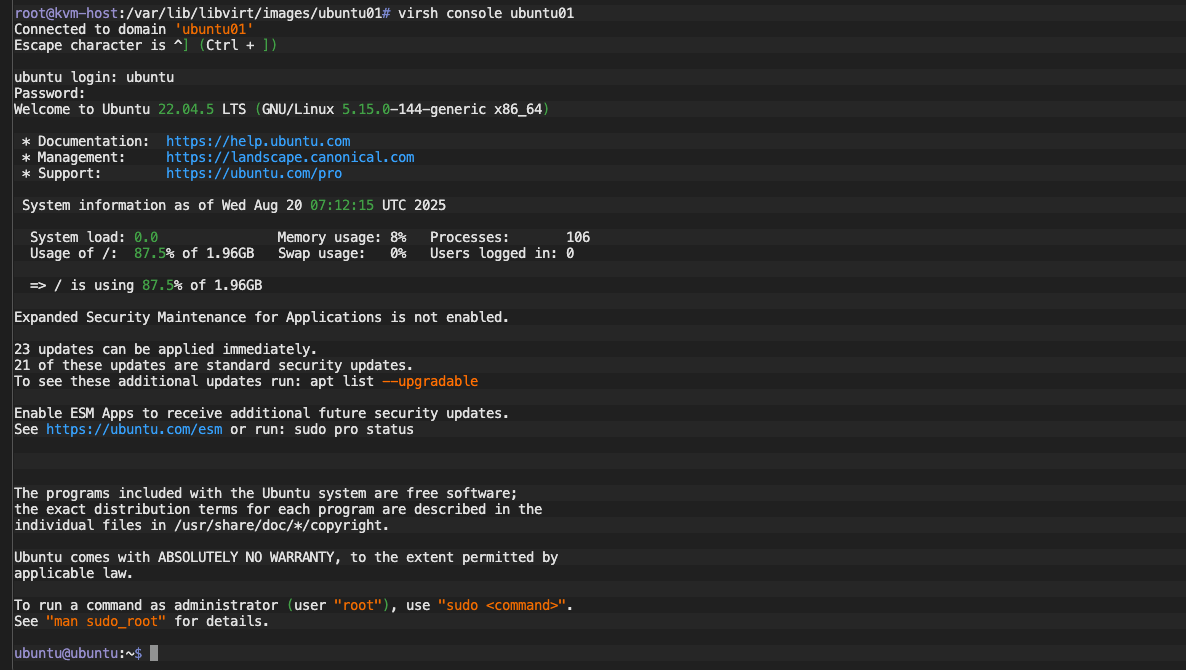The height and width of the screenshot is (670, 1186).
Task: Click the ubuntu@ubuntu shell prompt text
Action: 66,653
